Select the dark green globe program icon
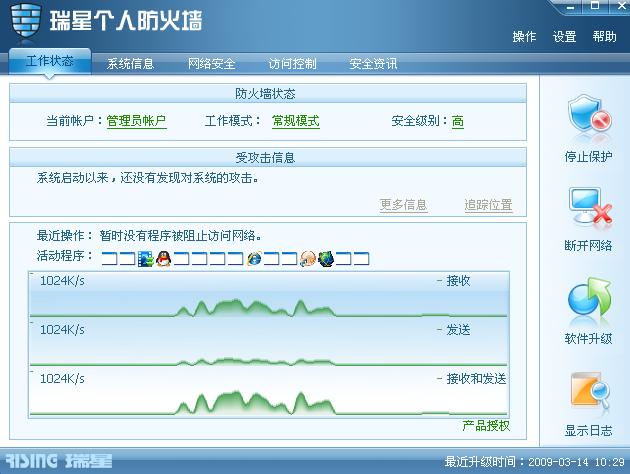 [325, 259]
